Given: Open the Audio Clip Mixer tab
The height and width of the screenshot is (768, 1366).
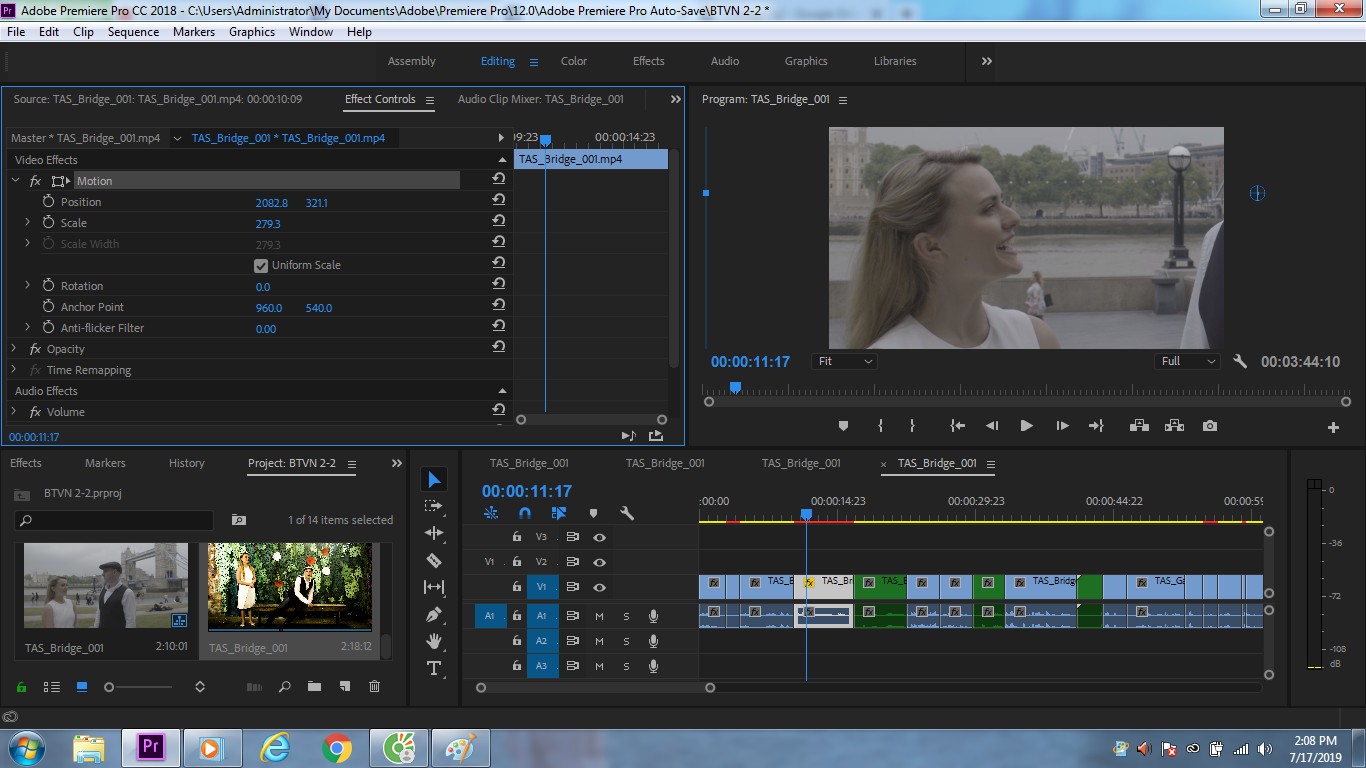Looking at the screenshot, I should [x=541, y=99].
